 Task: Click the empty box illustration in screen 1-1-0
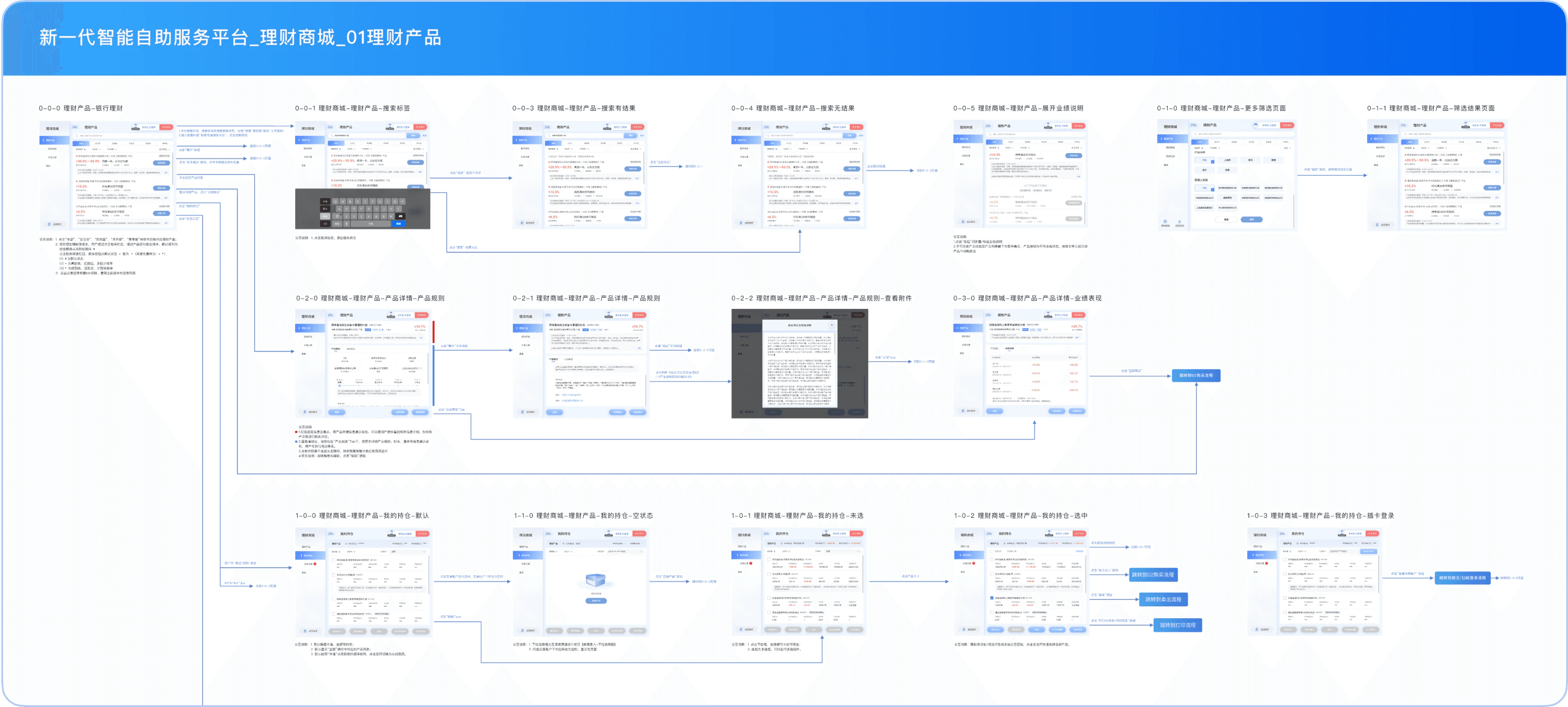point(596,580)
